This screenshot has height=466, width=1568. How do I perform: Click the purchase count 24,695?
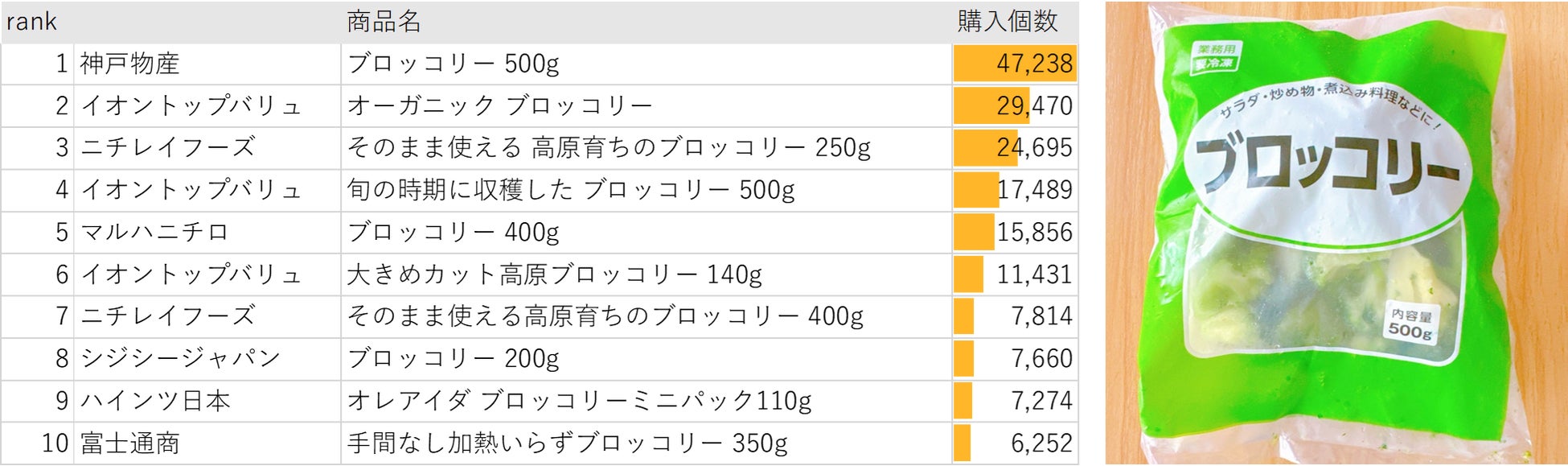(x=1034, y=148)
